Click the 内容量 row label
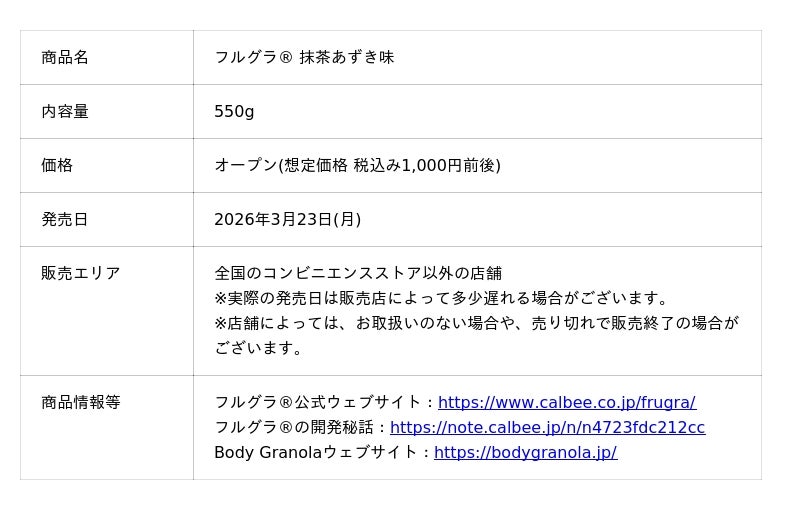Viewport: 800px width, 510px height. [x=65, y=111]
